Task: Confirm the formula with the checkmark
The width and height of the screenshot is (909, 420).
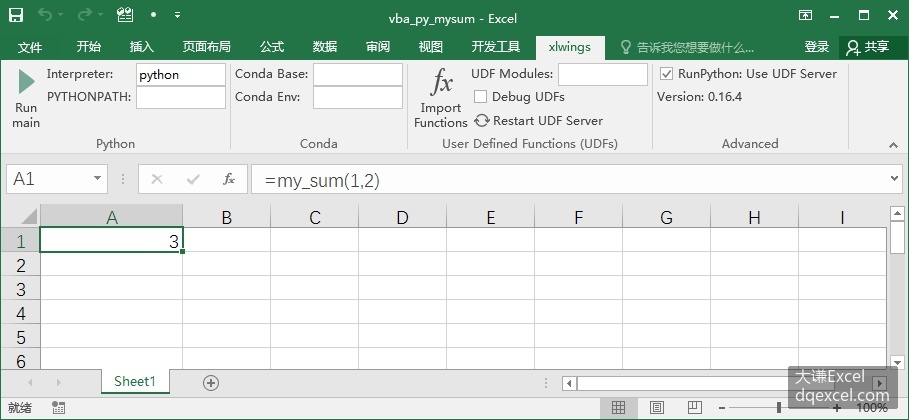Action: point(193,180)
